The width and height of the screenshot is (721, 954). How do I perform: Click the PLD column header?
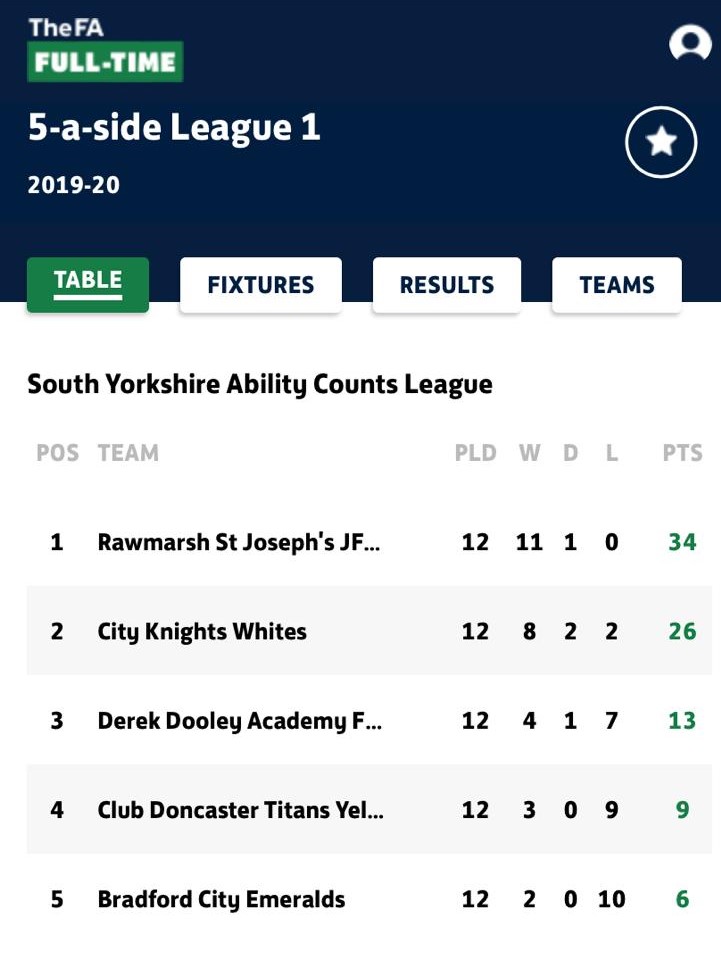475,453
